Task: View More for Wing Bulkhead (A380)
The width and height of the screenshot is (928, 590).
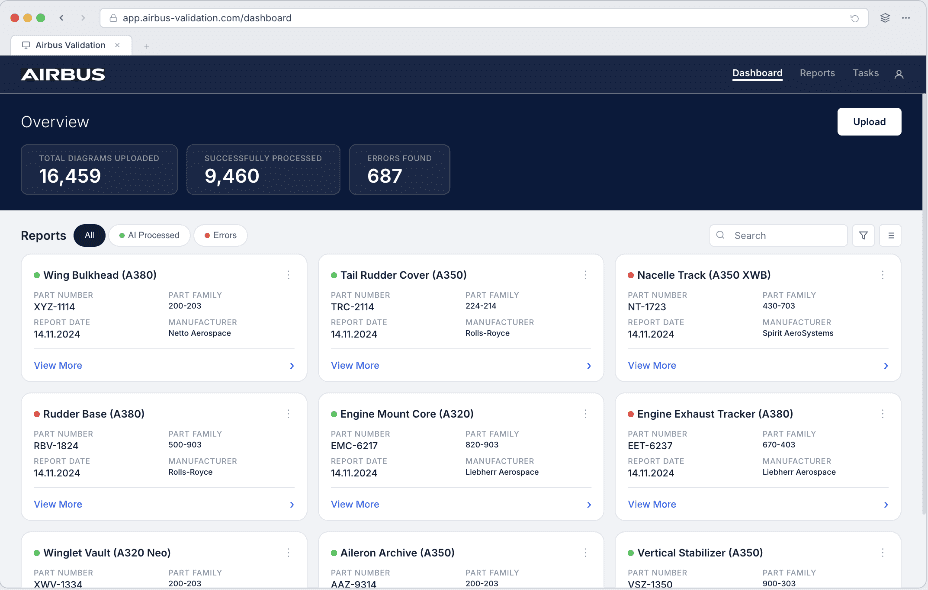Action: pyautogui.click(x=58, y=366)
